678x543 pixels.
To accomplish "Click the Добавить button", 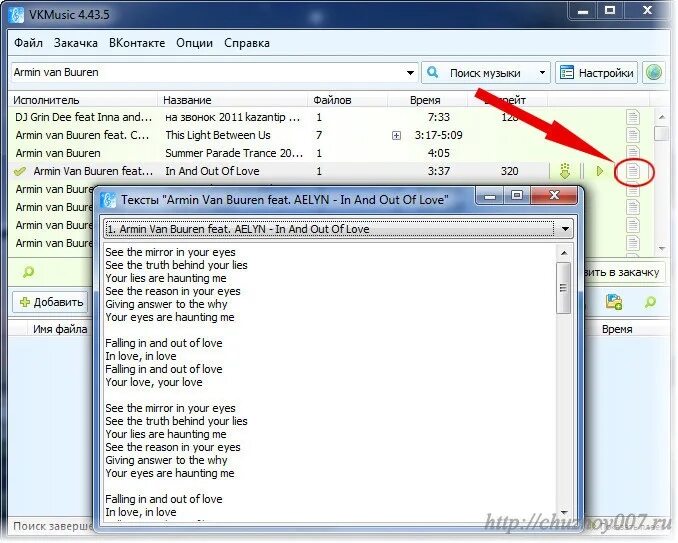I will [51, 302].
